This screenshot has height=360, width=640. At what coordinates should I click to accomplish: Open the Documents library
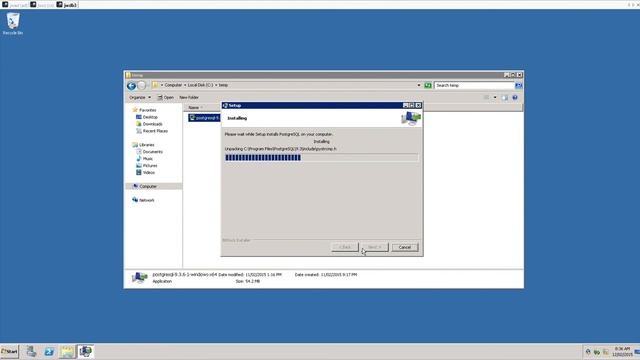click(x=149, y=152)
